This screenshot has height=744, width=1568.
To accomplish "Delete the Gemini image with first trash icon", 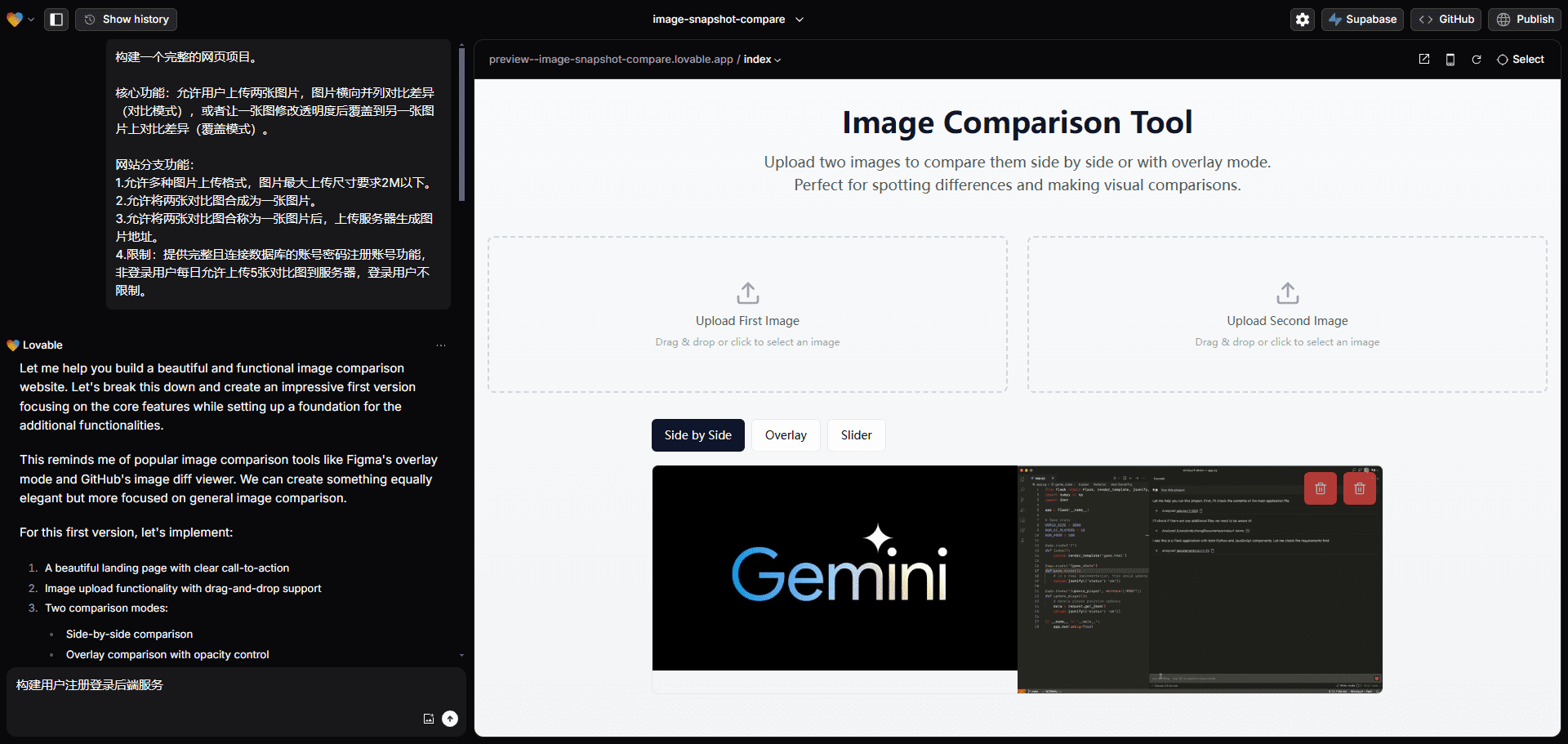I will click(x=1321, y=488).
